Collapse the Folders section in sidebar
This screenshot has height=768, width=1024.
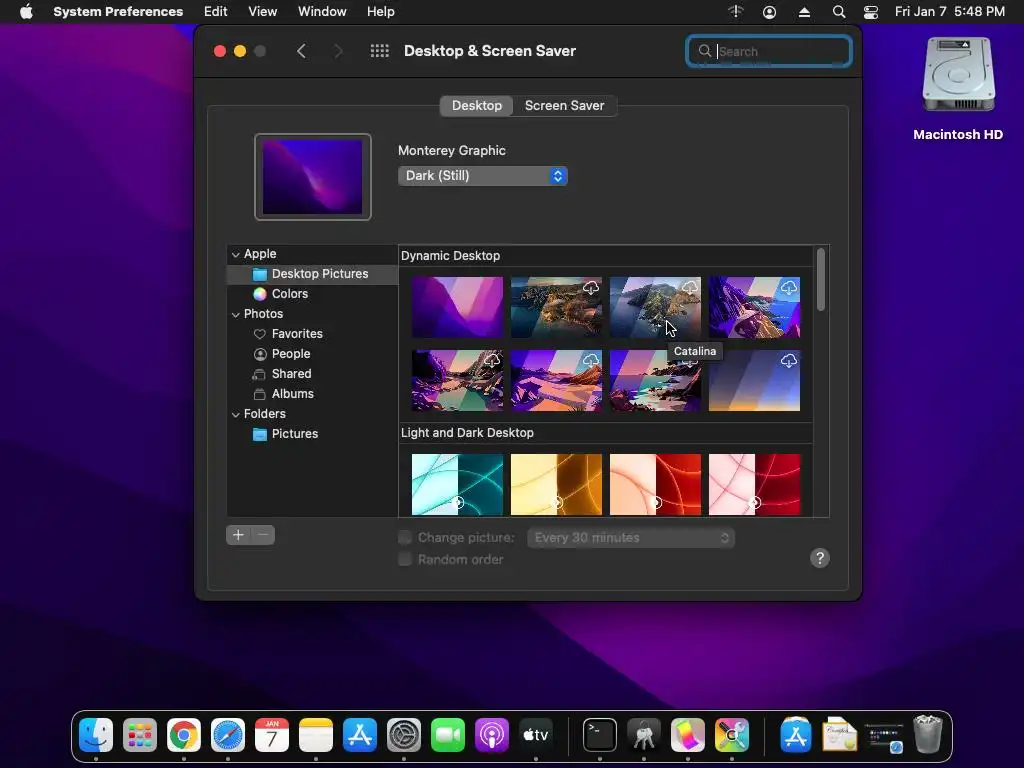pos(236,414)
